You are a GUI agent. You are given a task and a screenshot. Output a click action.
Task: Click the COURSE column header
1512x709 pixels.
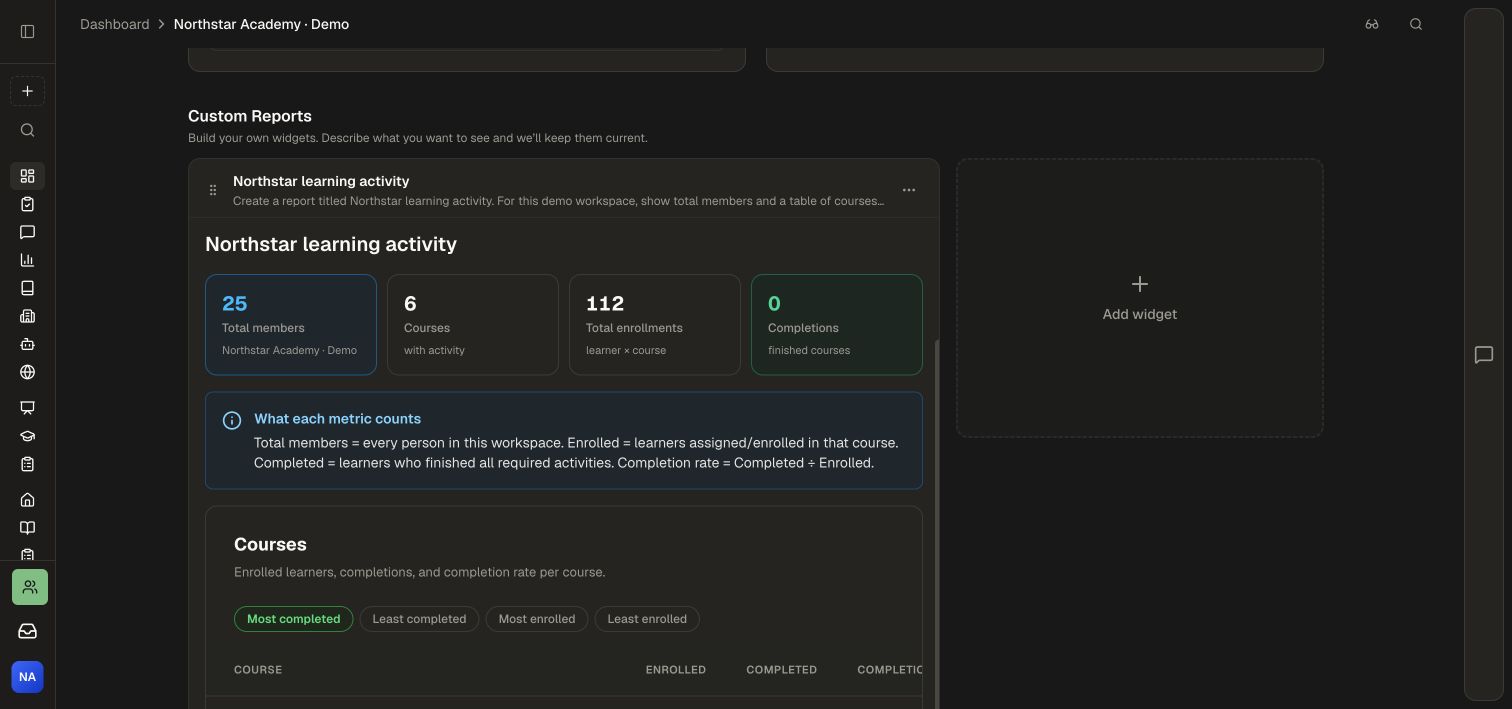258,670
